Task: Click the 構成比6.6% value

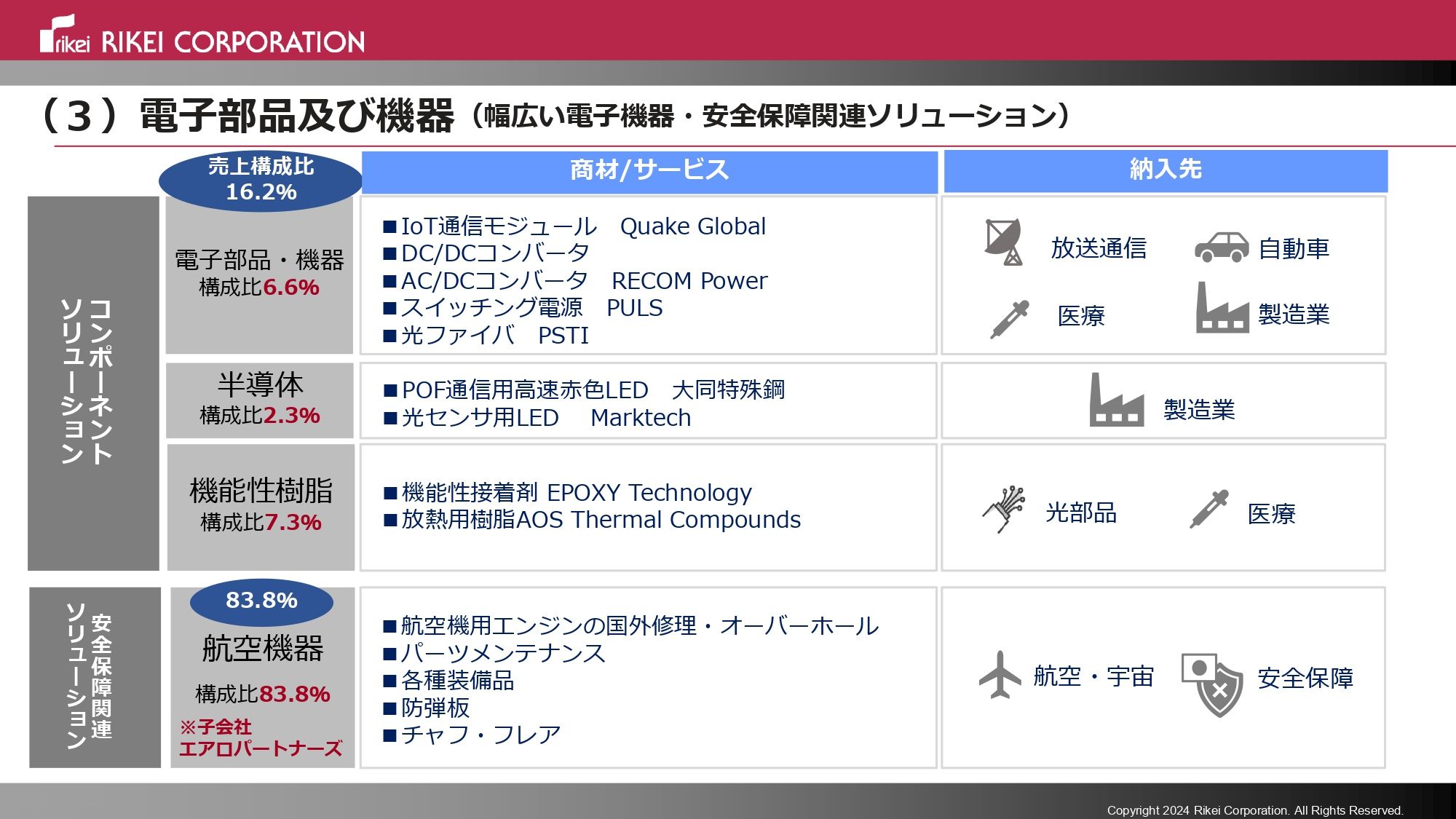Action: [x=259, y=288]
